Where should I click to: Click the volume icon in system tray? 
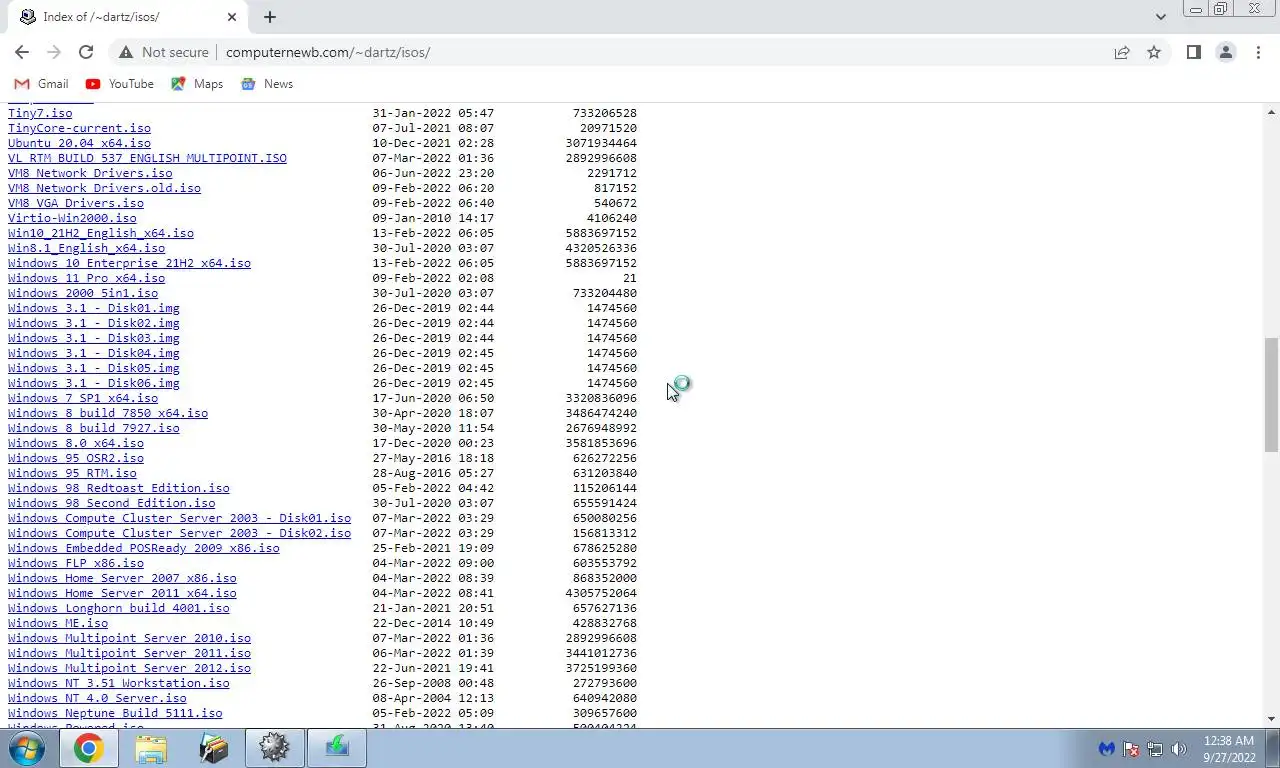point(1179,749)
